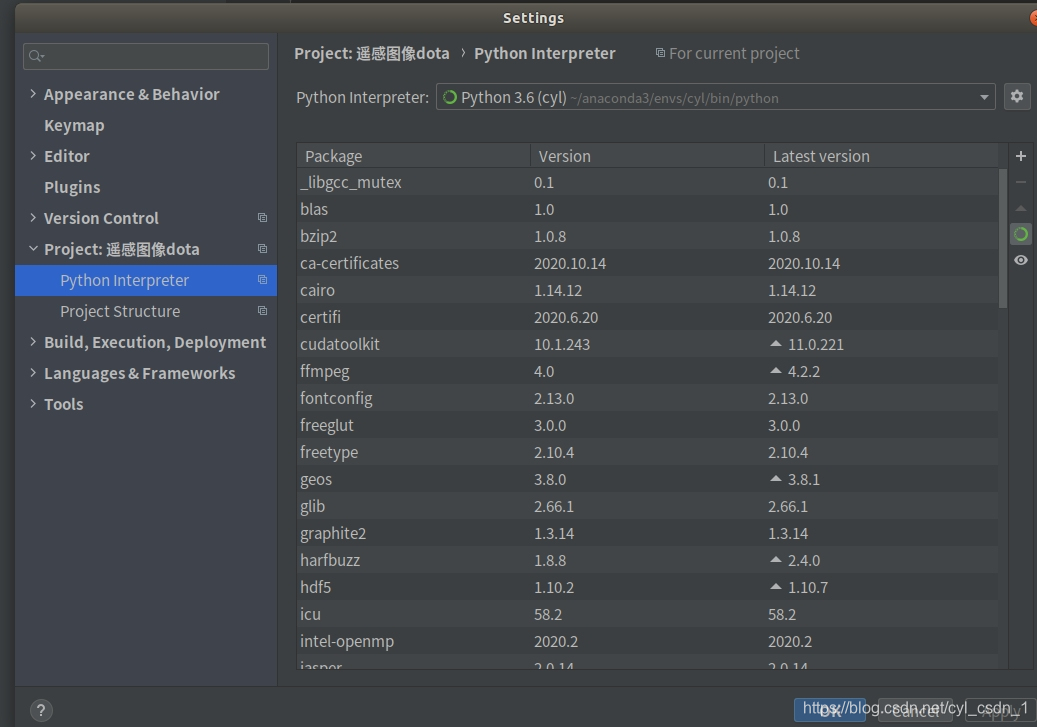Image resolution: width=1037 pixels, height=727 pixels.
Task: Click the minus icon to uninstall package
Action: pos(1020,182)
